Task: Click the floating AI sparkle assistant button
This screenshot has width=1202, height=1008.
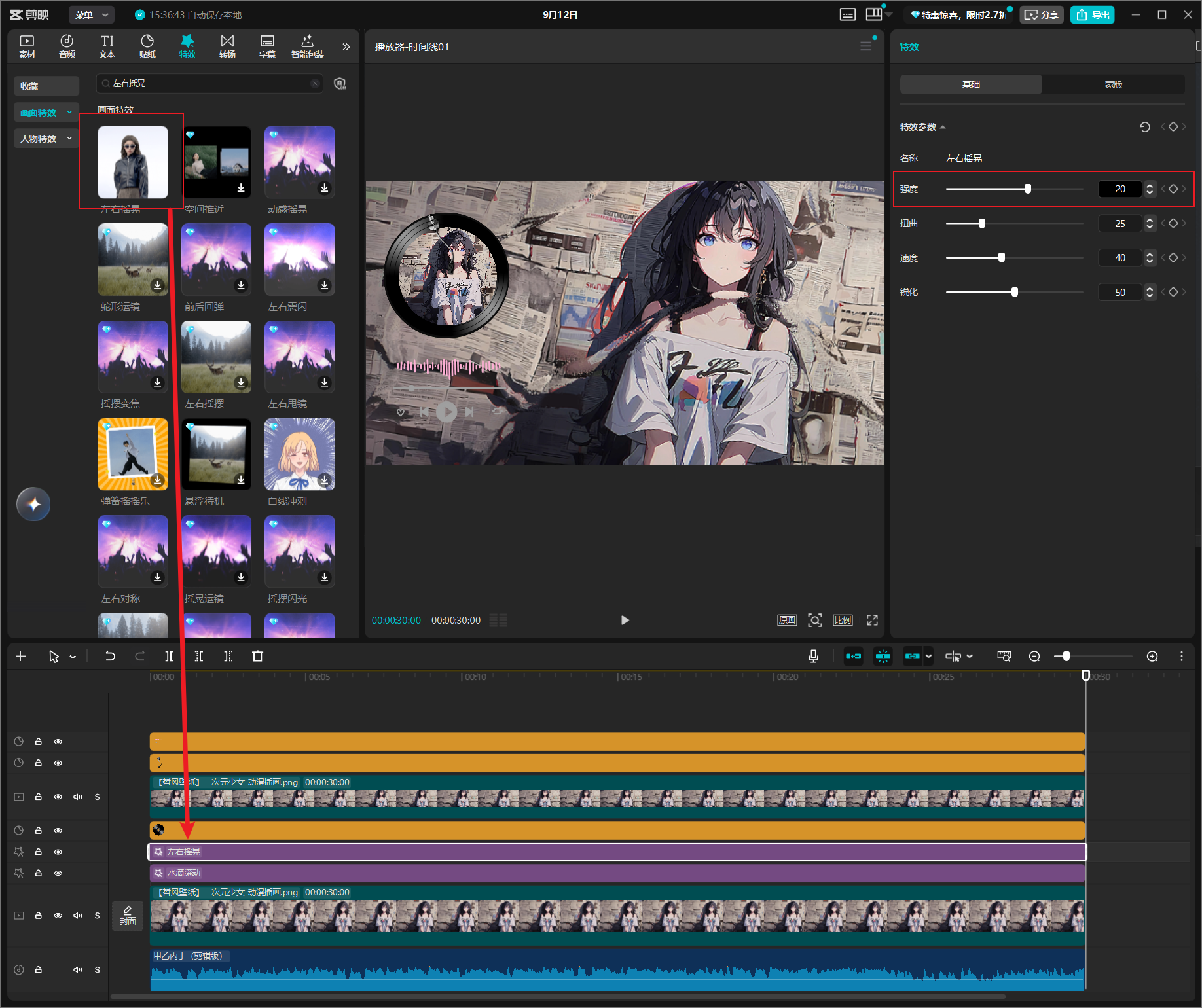Action: click(x=33, y=504)
